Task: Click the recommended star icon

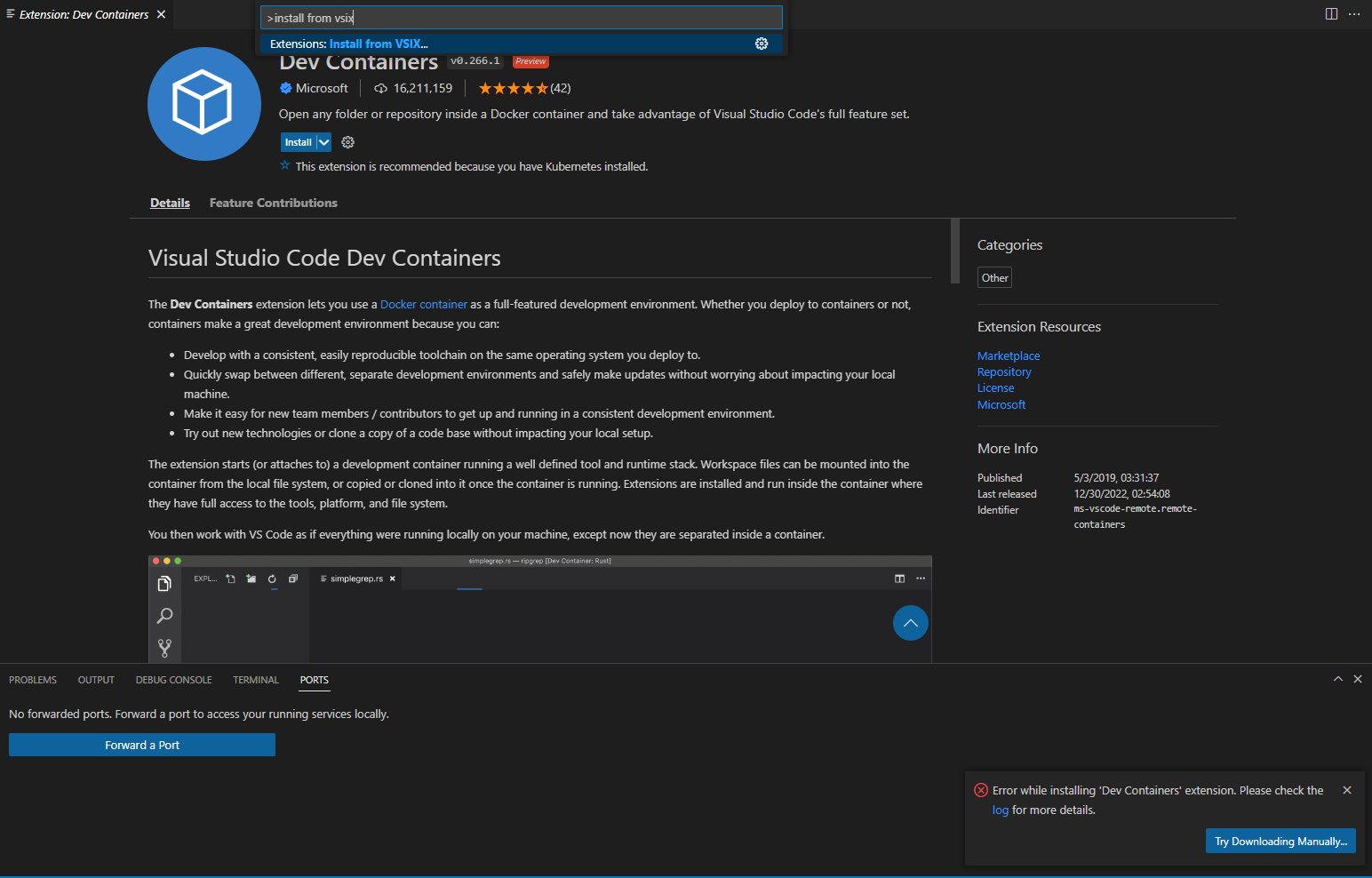Action: pyautogui.click(x=285, y=165)
